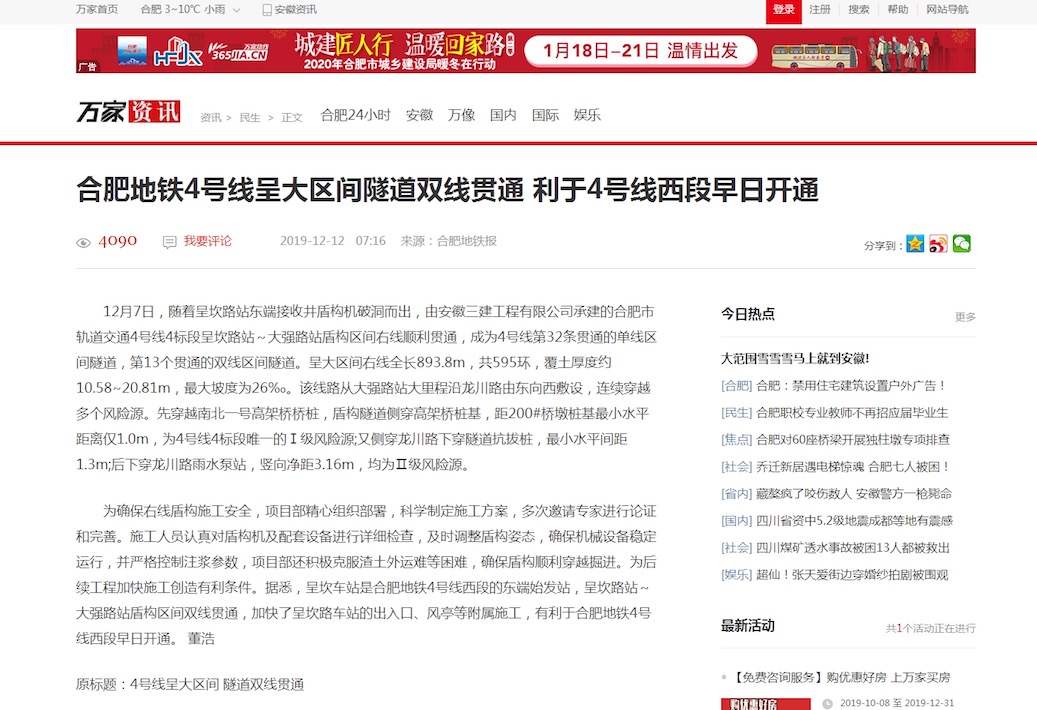This screenshot has width=1037, height=710.
Task: Share article to Qzone via star icon
Action: (915, 243)
